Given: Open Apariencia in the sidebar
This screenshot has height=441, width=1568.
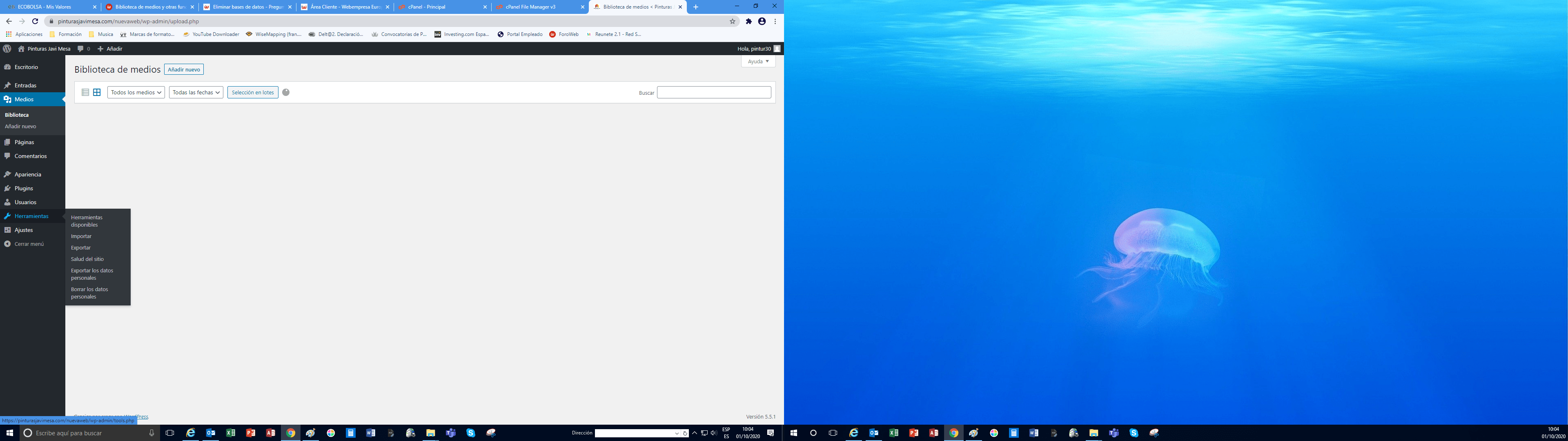Looking at the screenshot, I should click(32, 174).
